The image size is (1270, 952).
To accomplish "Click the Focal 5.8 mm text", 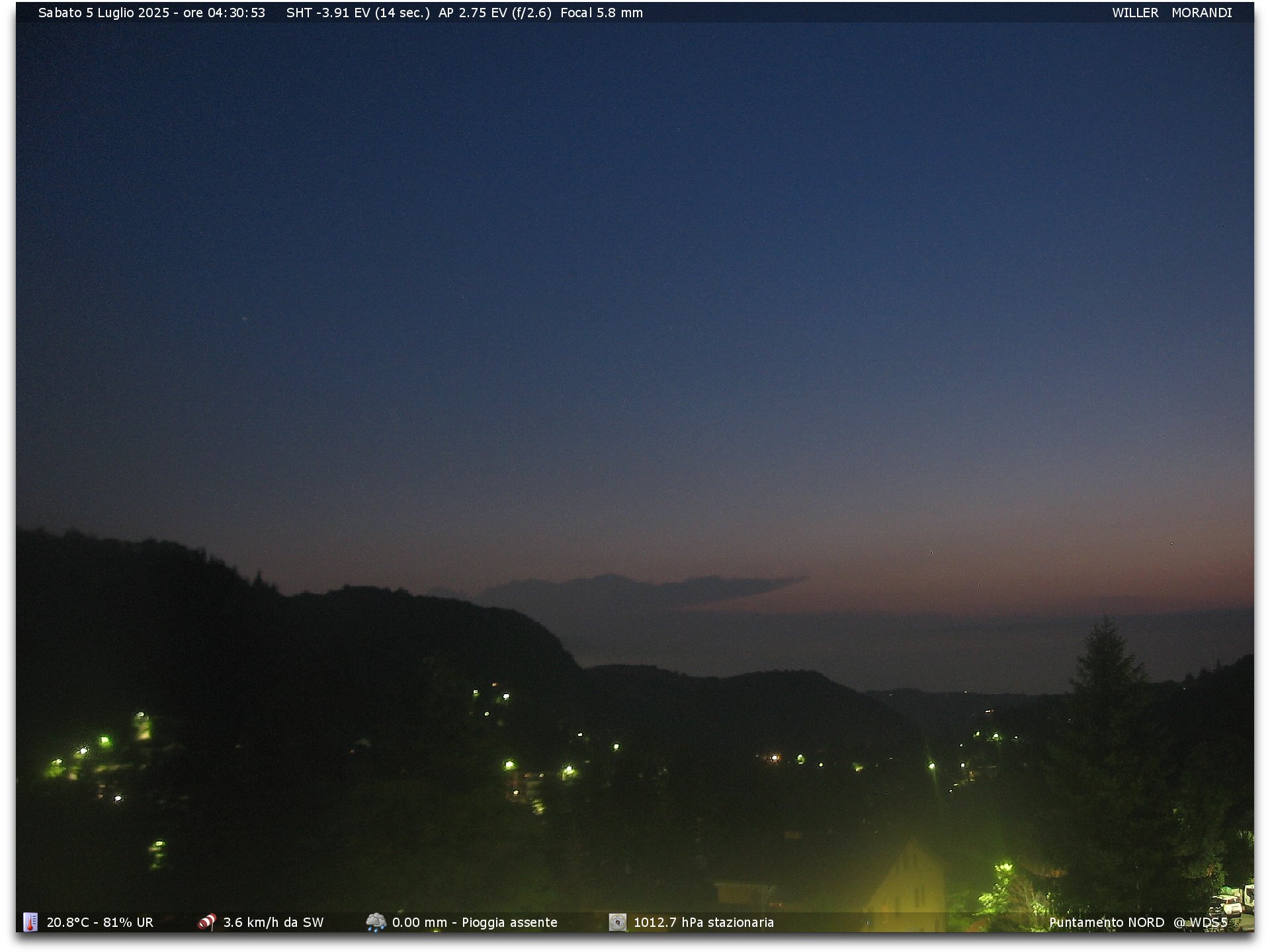I will click(x=601, y=13).
